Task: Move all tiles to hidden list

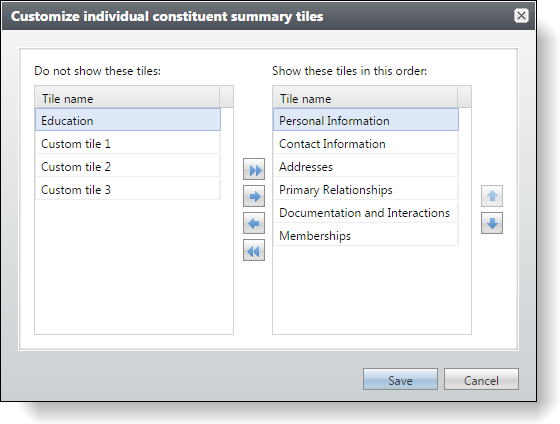Action: [x=254, y=250]
